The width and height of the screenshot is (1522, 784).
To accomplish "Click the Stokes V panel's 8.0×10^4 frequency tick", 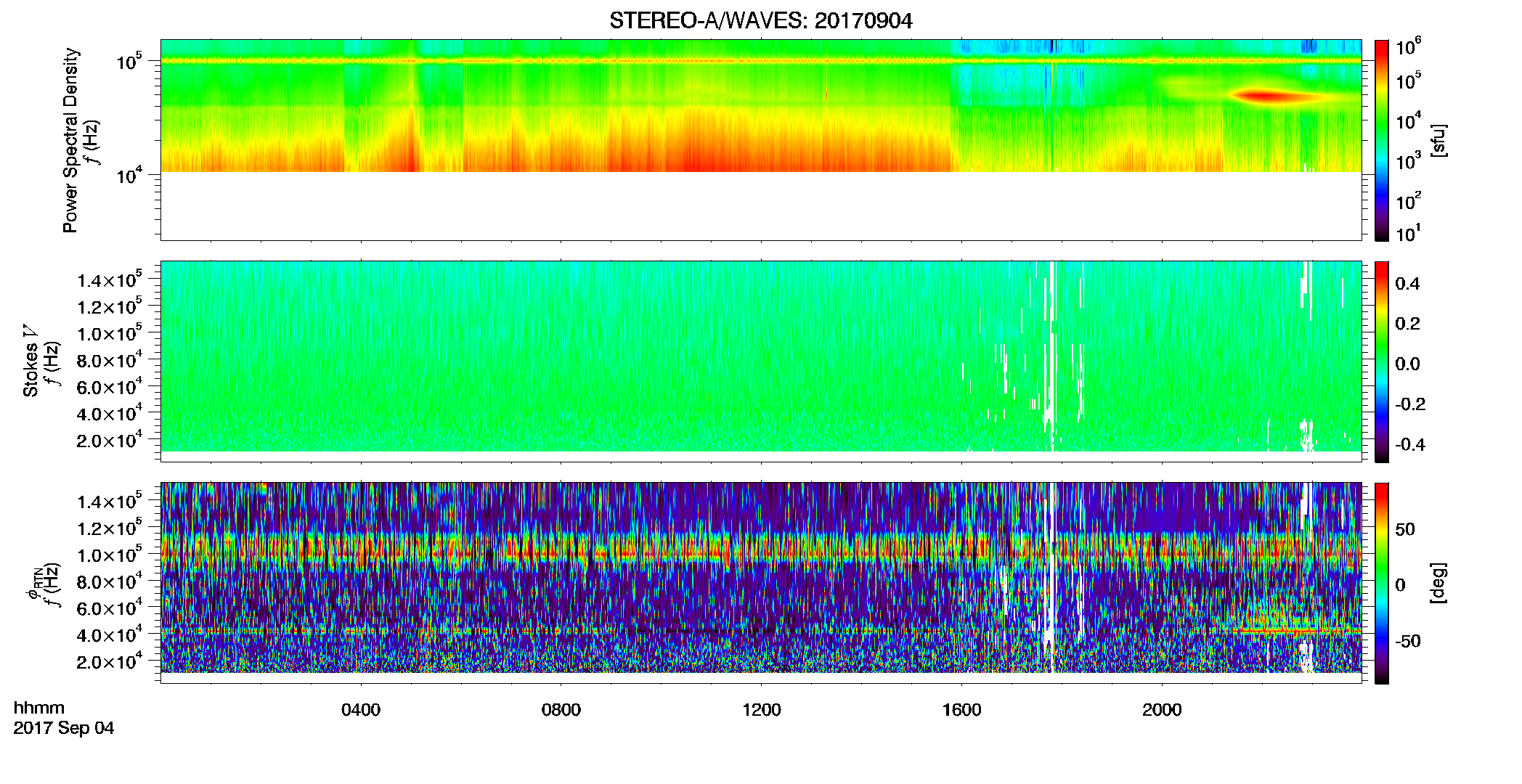I will (109, 360).
